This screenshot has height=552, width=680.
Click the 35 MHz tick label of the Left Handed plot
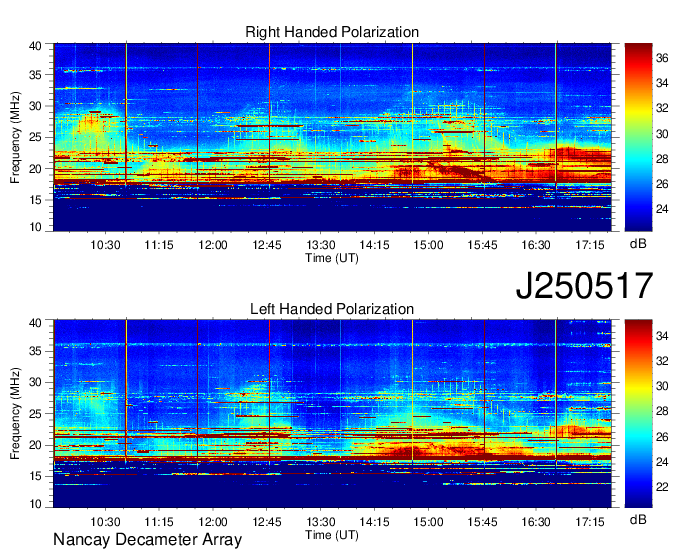coord(35,351)
